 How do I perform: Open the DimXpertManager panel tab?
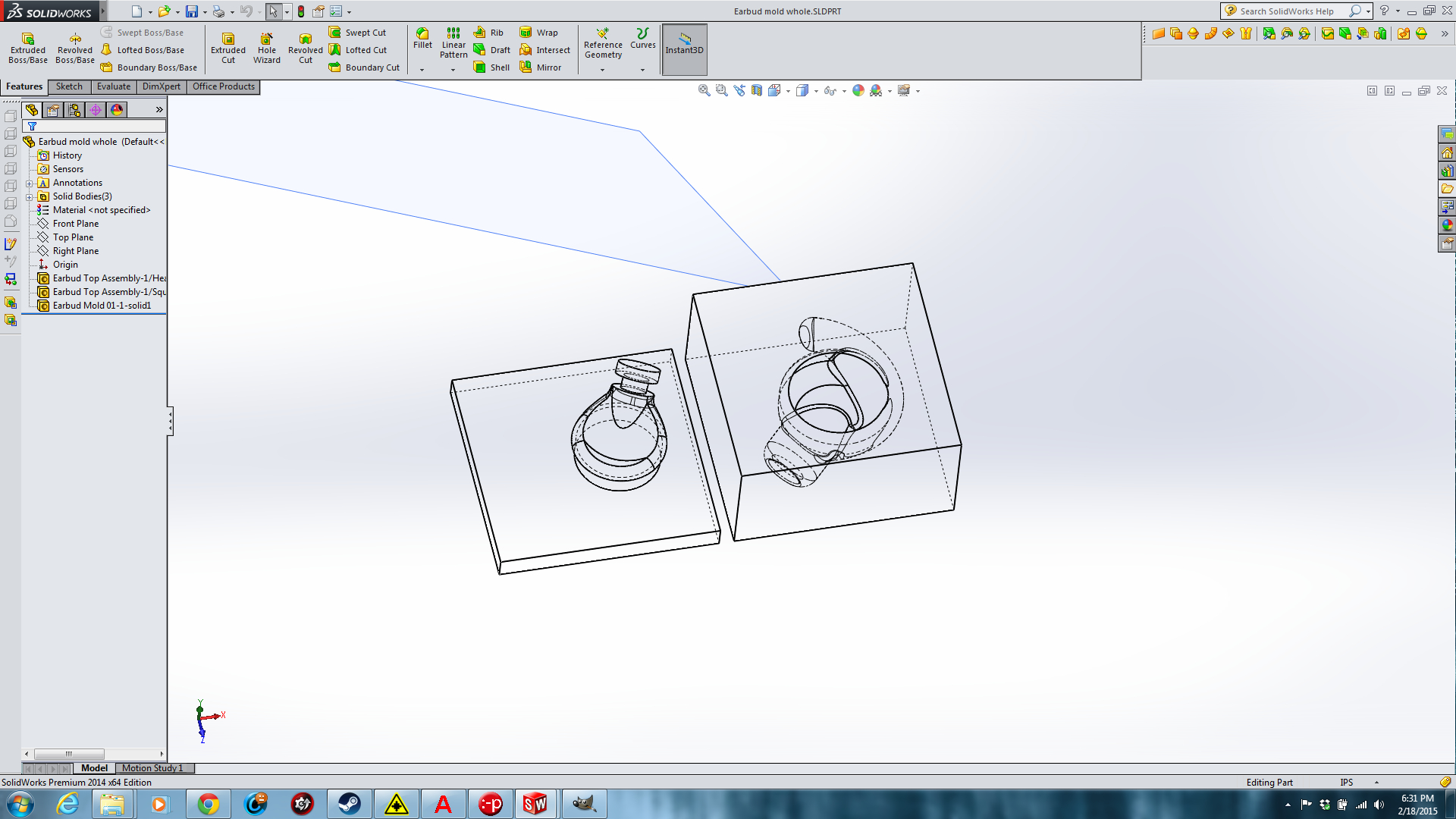coord(96,110)
